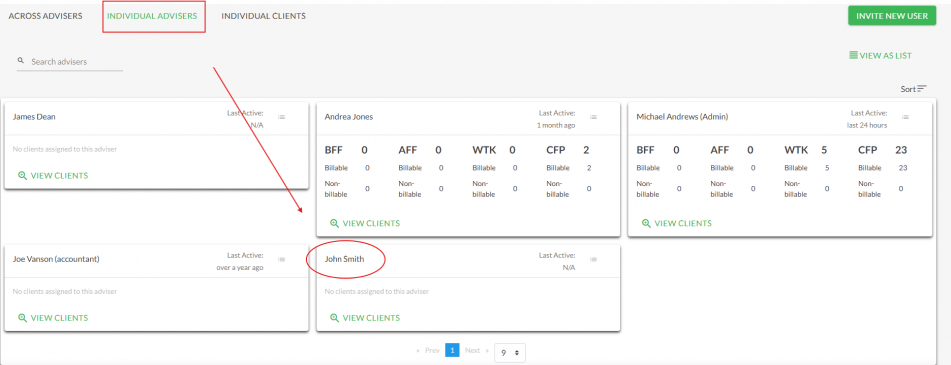Image resolution: width=951 pixels, height=365 pixels.
Task: Select the Individual Advisers tab
Action: coord(152,16)
